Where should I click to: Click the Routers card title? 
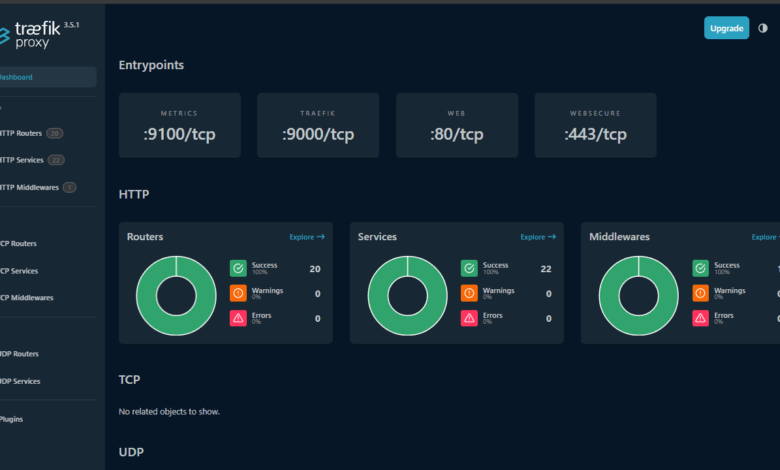click(145, 237)
